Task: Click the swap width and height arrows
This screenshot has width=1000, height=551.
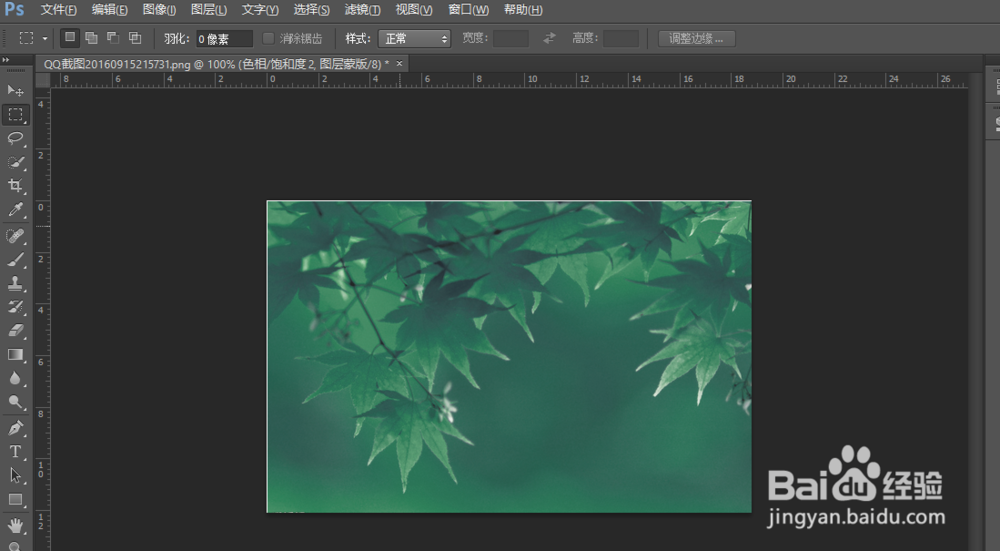Action: coord(549,38)
